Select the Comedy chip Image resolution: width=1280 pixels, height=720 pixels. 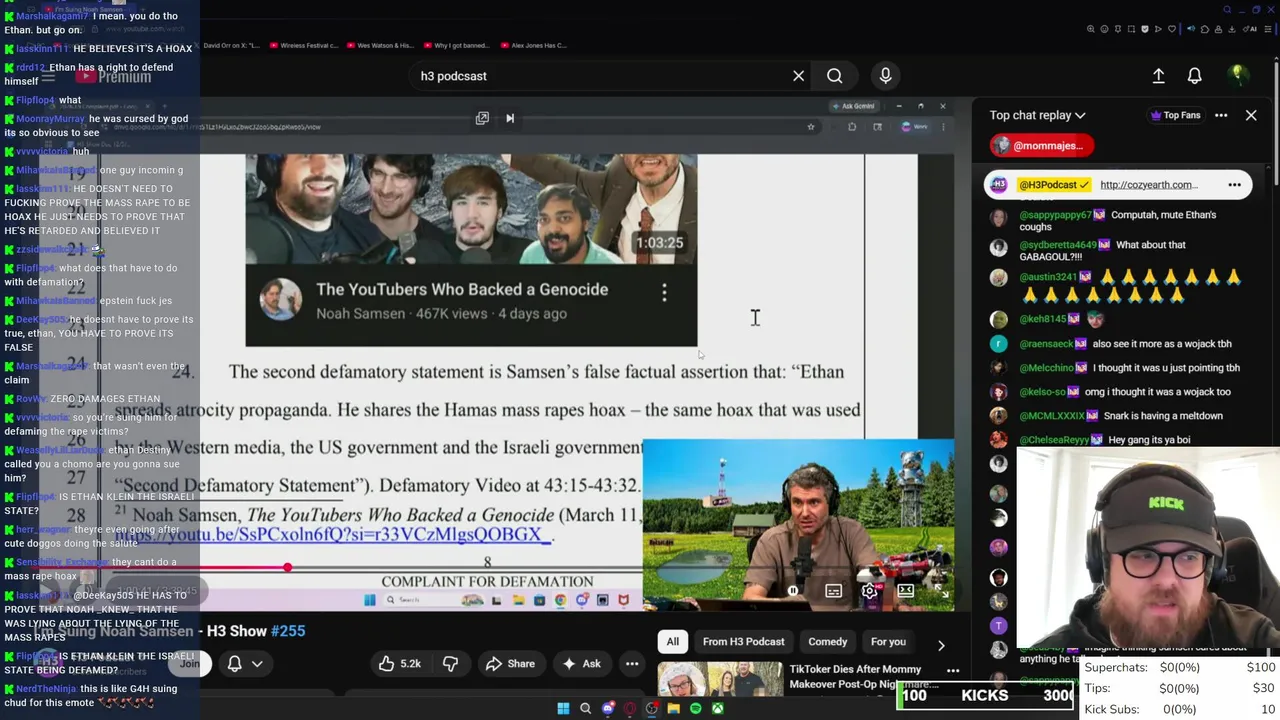[x=827, y=642]
